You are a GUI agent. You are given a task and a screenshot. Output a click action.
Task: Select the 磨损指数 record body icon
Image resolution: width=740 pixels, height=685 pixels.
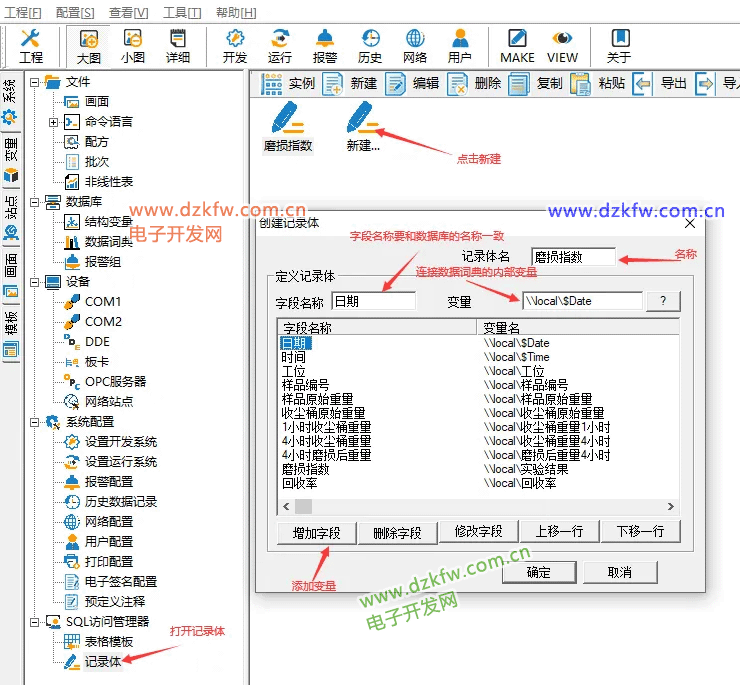(287, 127)
